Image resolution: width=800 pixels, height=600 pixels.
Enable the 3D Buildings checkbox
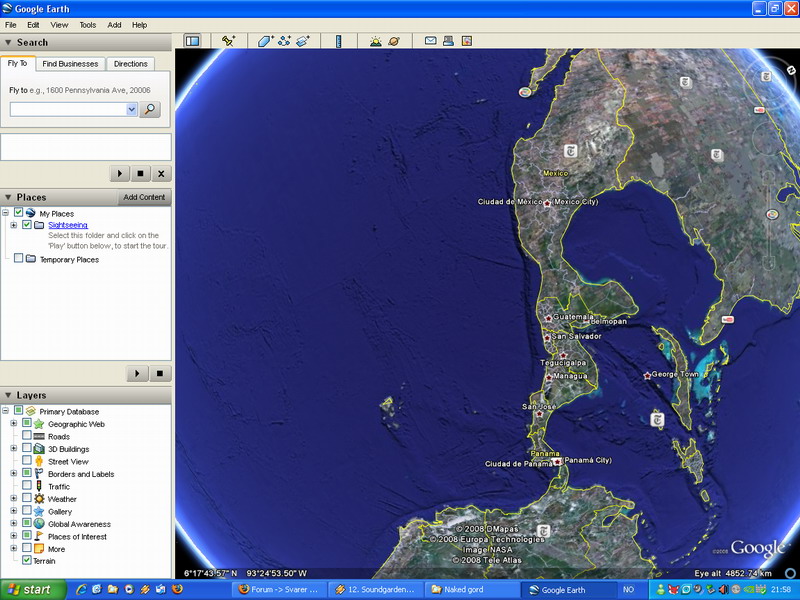27,448
